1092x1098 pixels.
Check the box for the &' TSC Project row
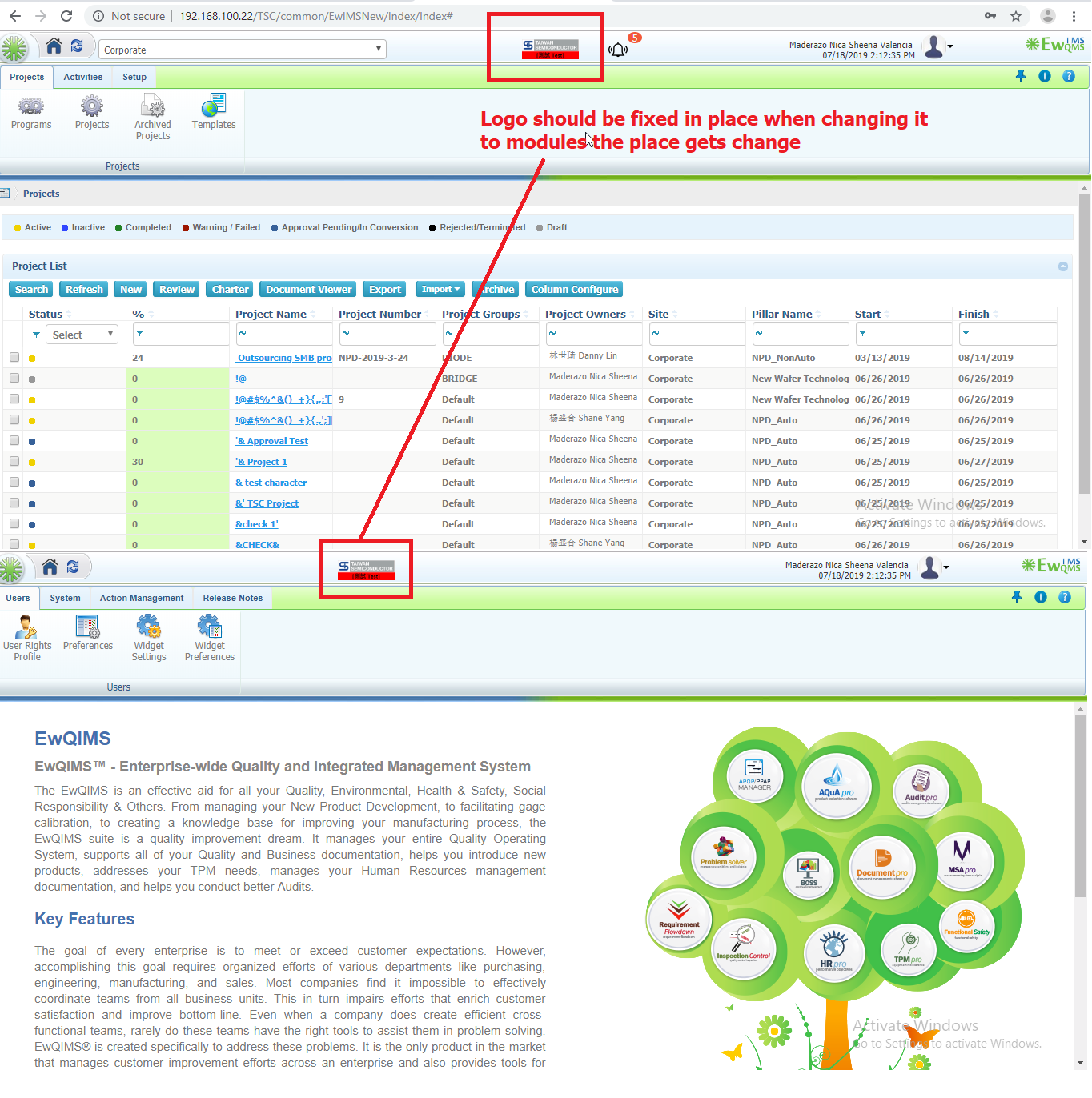14,503
